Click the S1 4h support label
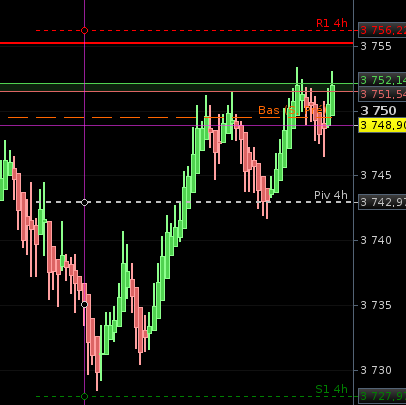Viewport: 406px width, 405px height. [331, 389]
